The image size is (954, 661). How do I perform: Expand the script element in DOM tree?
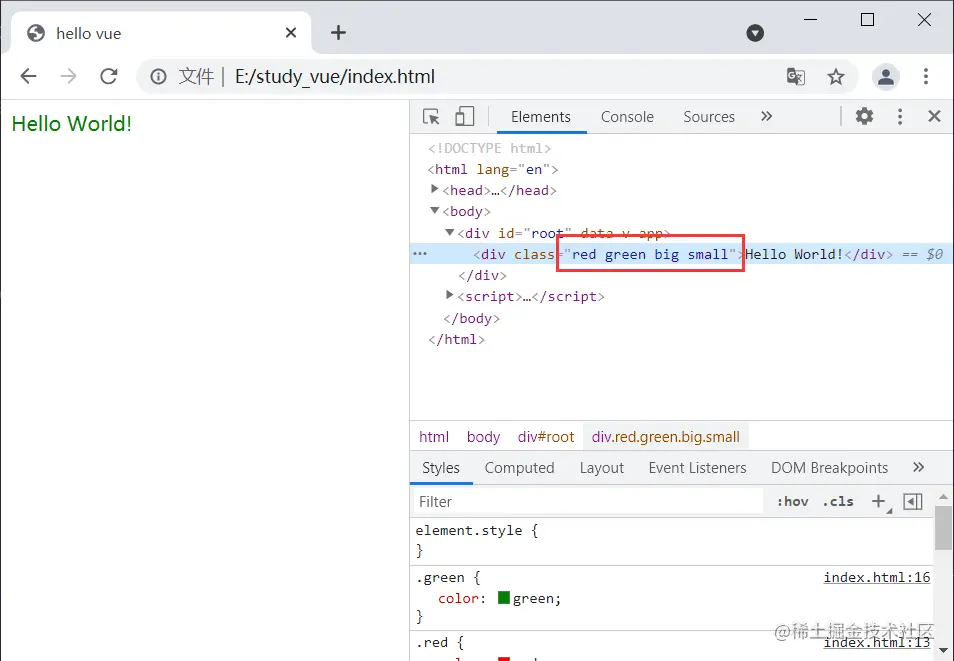[449, 295]
